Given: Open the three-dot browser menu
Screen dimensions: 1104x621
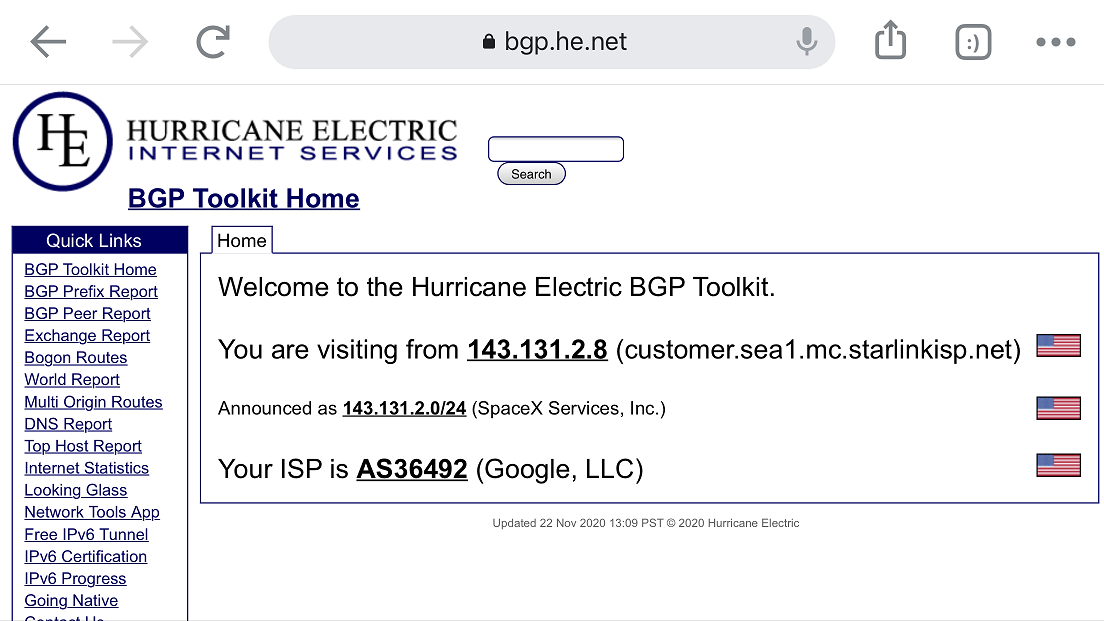Looking at the screenshot, I should [x=1055, y=42].
